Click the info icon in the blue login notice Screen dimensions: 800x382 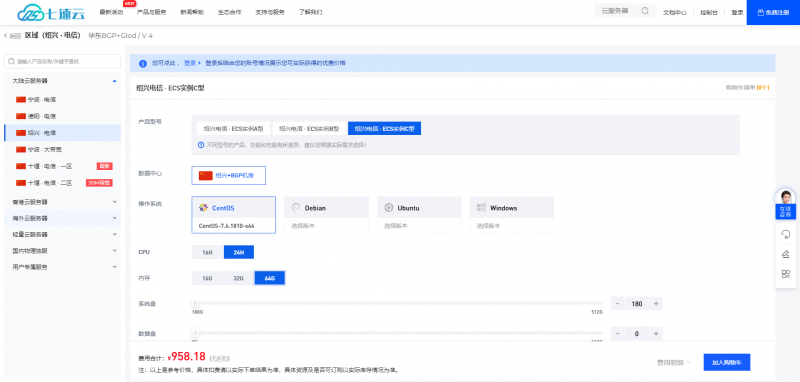(143, 63)
